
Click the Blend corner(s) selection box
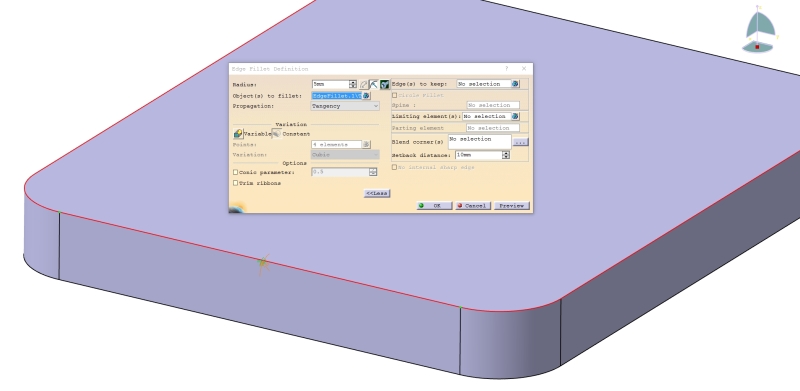click(x=480, y=142)
